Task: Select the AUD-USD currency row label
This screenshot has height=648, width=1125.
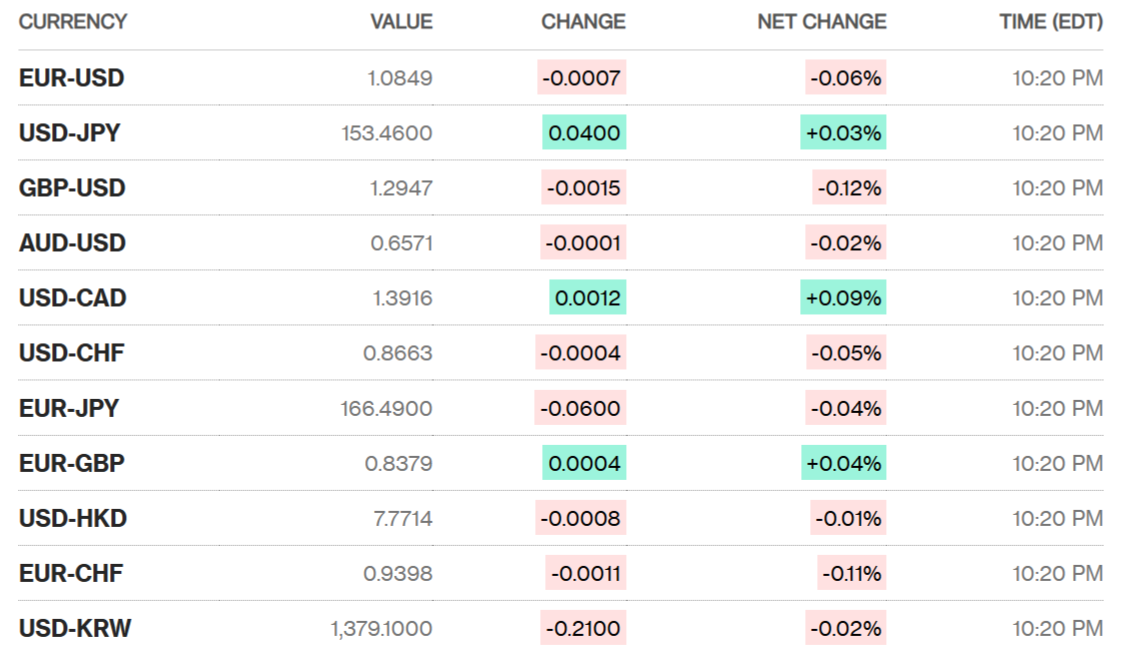Action: click(72, 243)
